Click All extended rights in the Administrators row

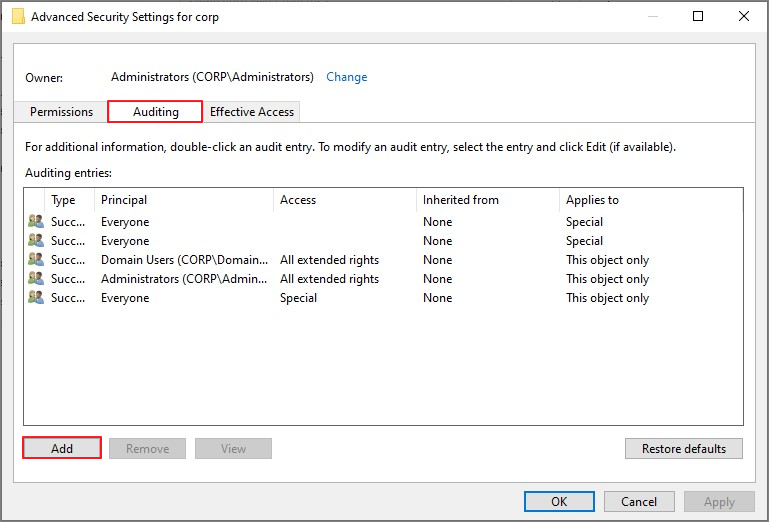click(330, 279)
